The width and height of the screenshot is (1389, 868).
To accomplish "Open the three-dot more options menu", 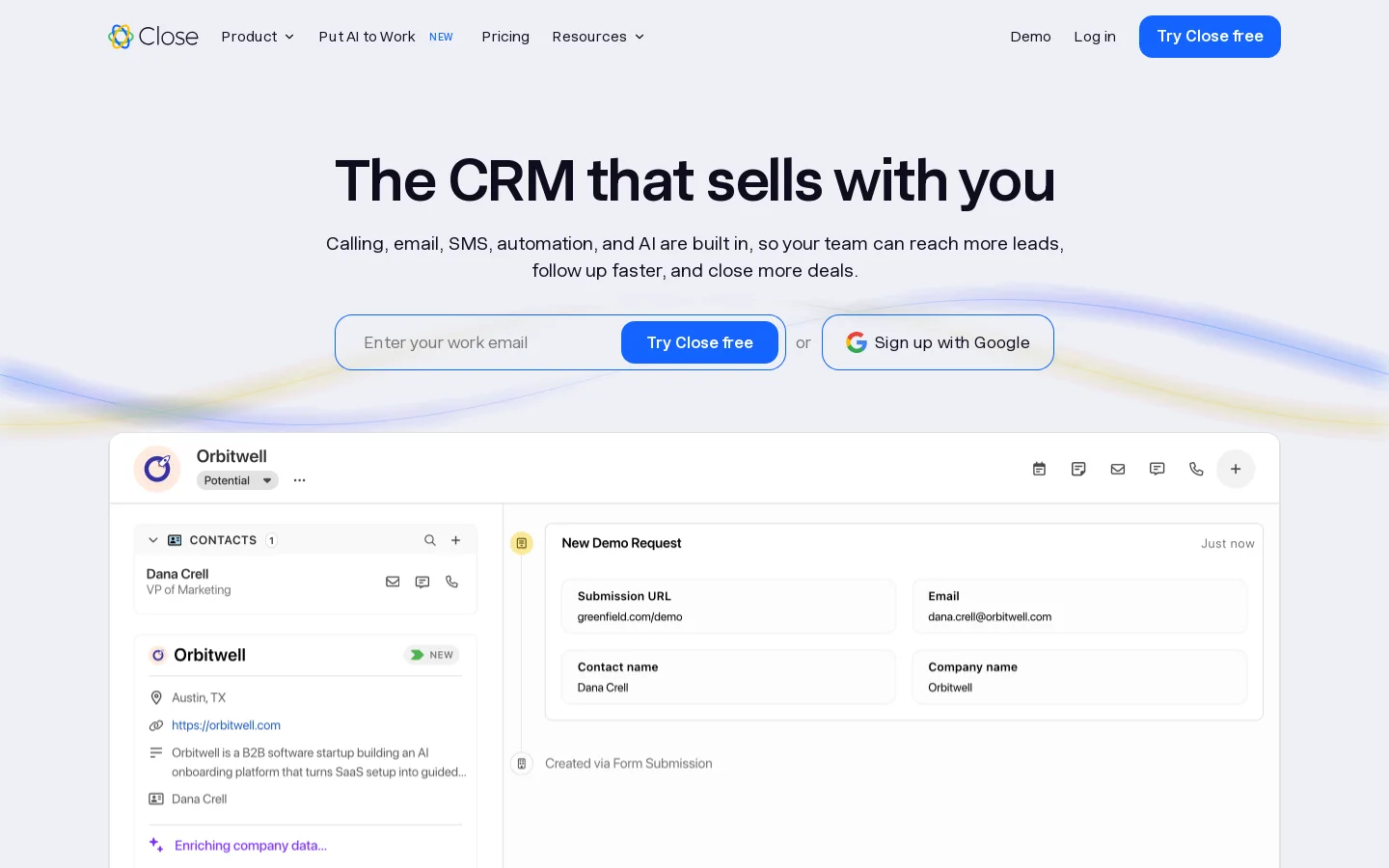I will pyautogui.click(x=300, y=480).
